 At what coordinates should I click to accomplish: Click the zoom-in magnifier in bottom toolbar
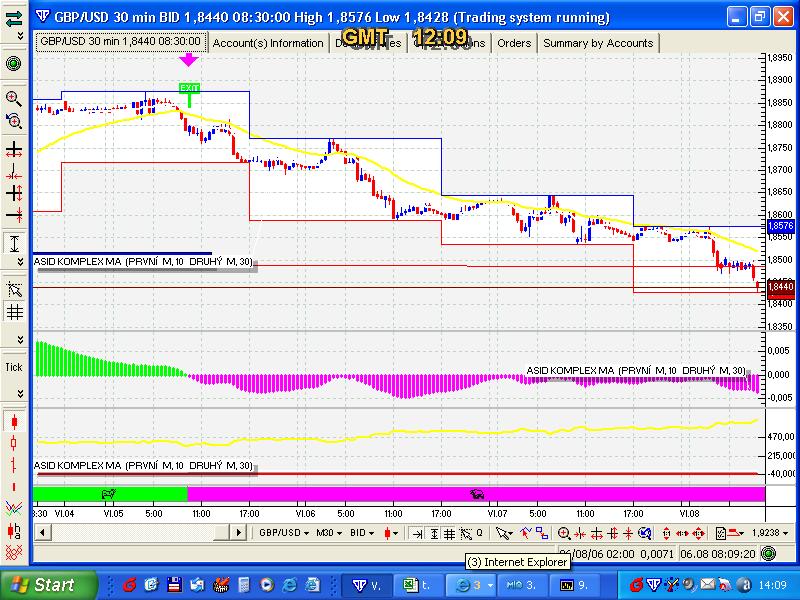click(565, 533)
